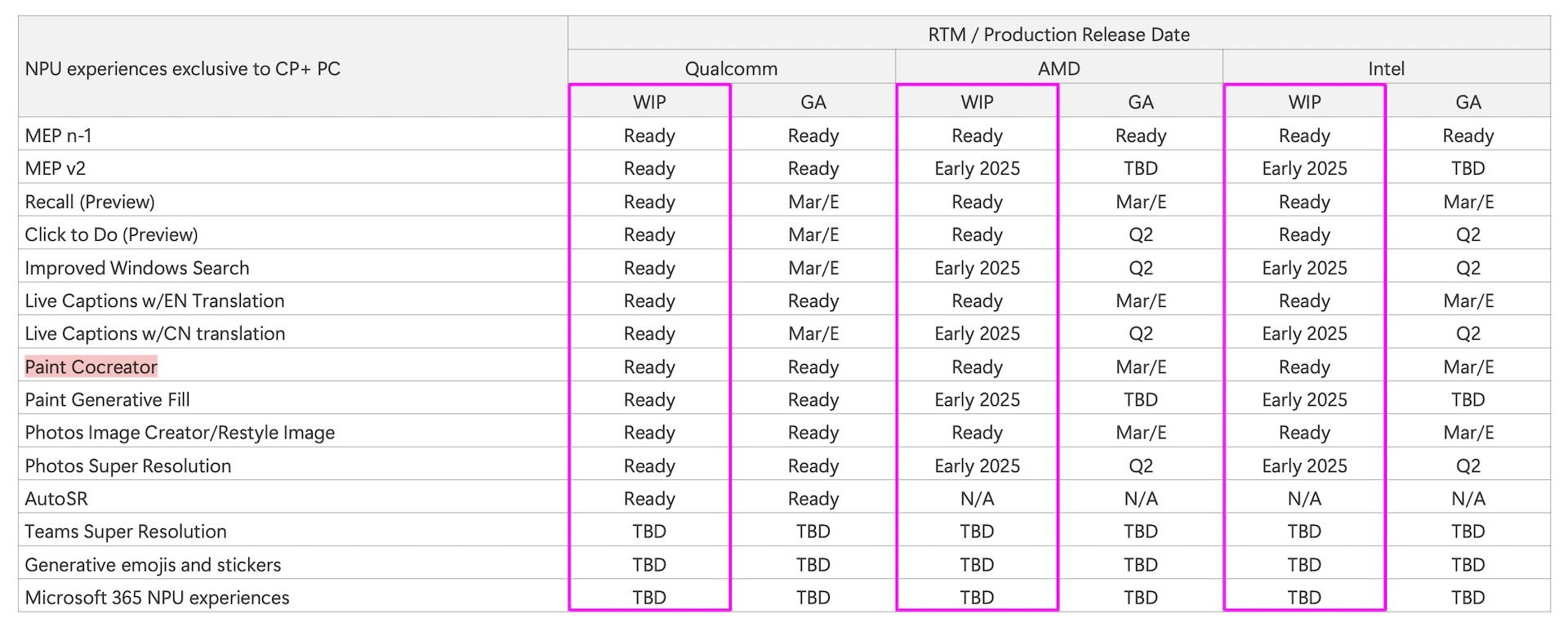Select the "Recall (Preview)" row label
Screen dimensions: 1568x623
point(90,202)
